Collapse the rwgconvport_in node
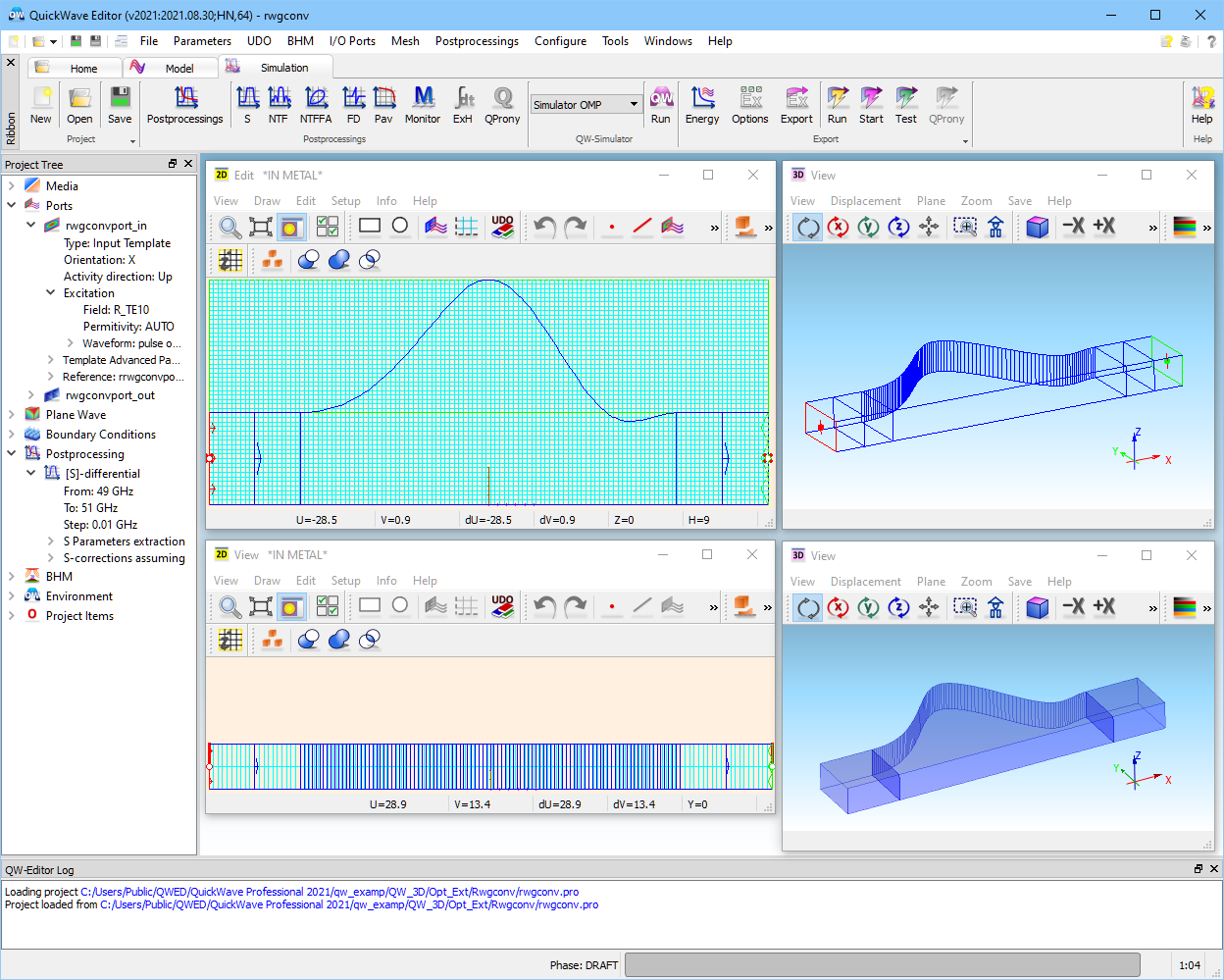The image size is (1224, 980). [x=31, y=226]
